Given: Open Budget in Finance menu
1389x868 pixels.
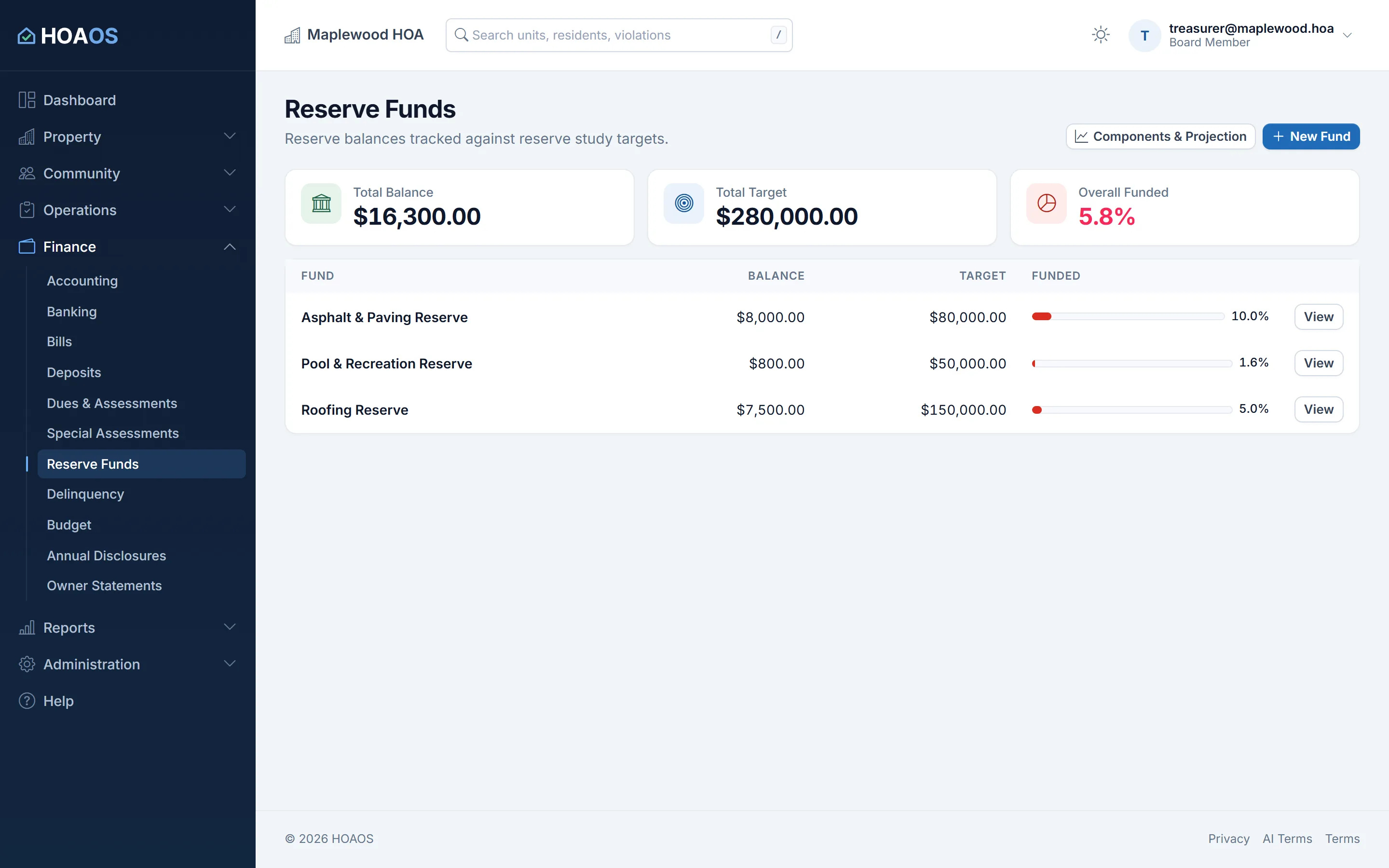Looking at the screenshot, I should click(141, 525).
